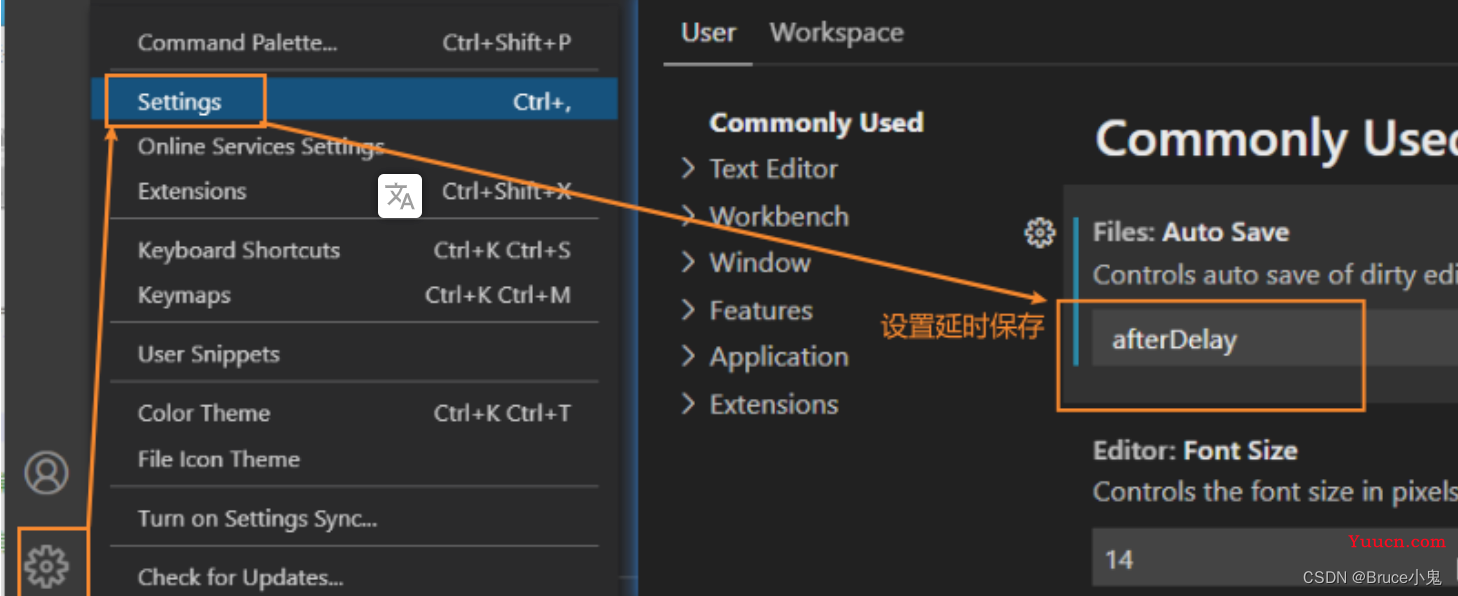Click the Files: Auto Save setting title
The height and width of the screenshot is (596, 1458).
1191,232
